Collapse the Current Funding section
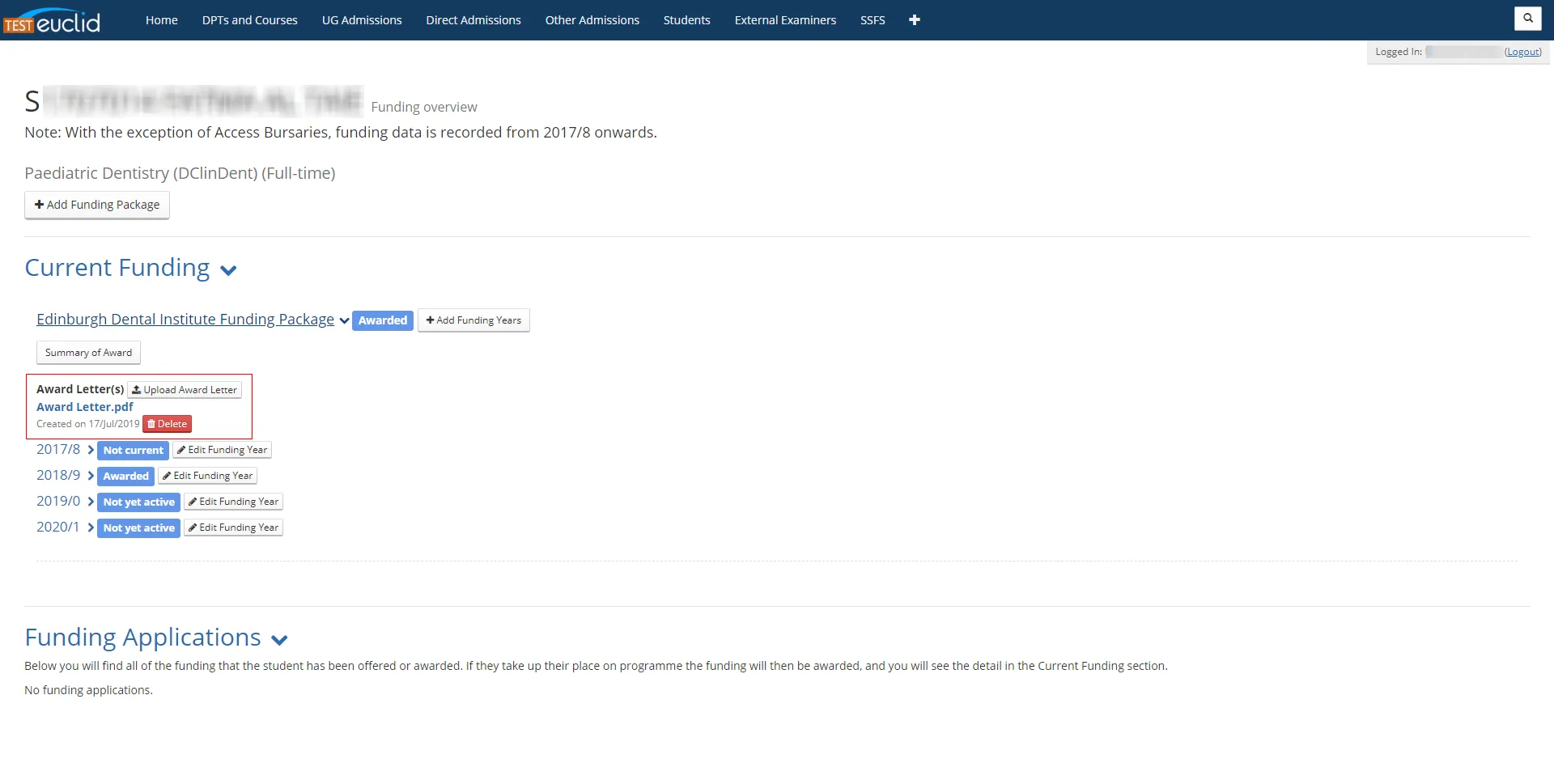This screenshot has width=1554, height=784. (228, 270)
